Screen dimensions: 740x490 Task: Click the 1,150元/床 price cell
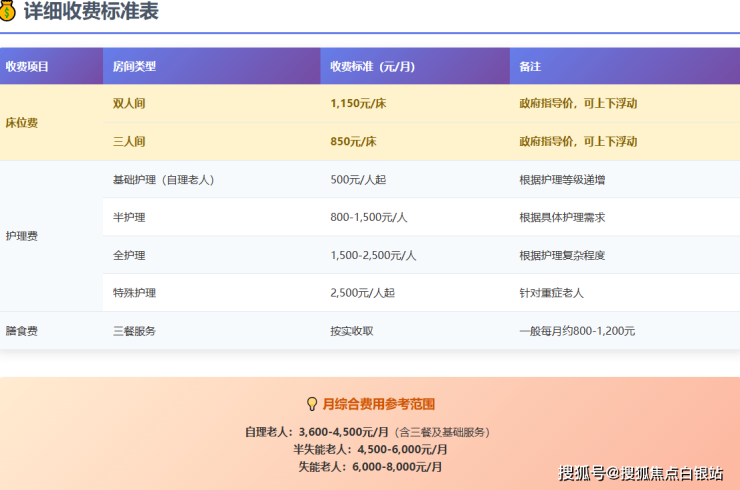pyautogui.click(x=415, y=103)
